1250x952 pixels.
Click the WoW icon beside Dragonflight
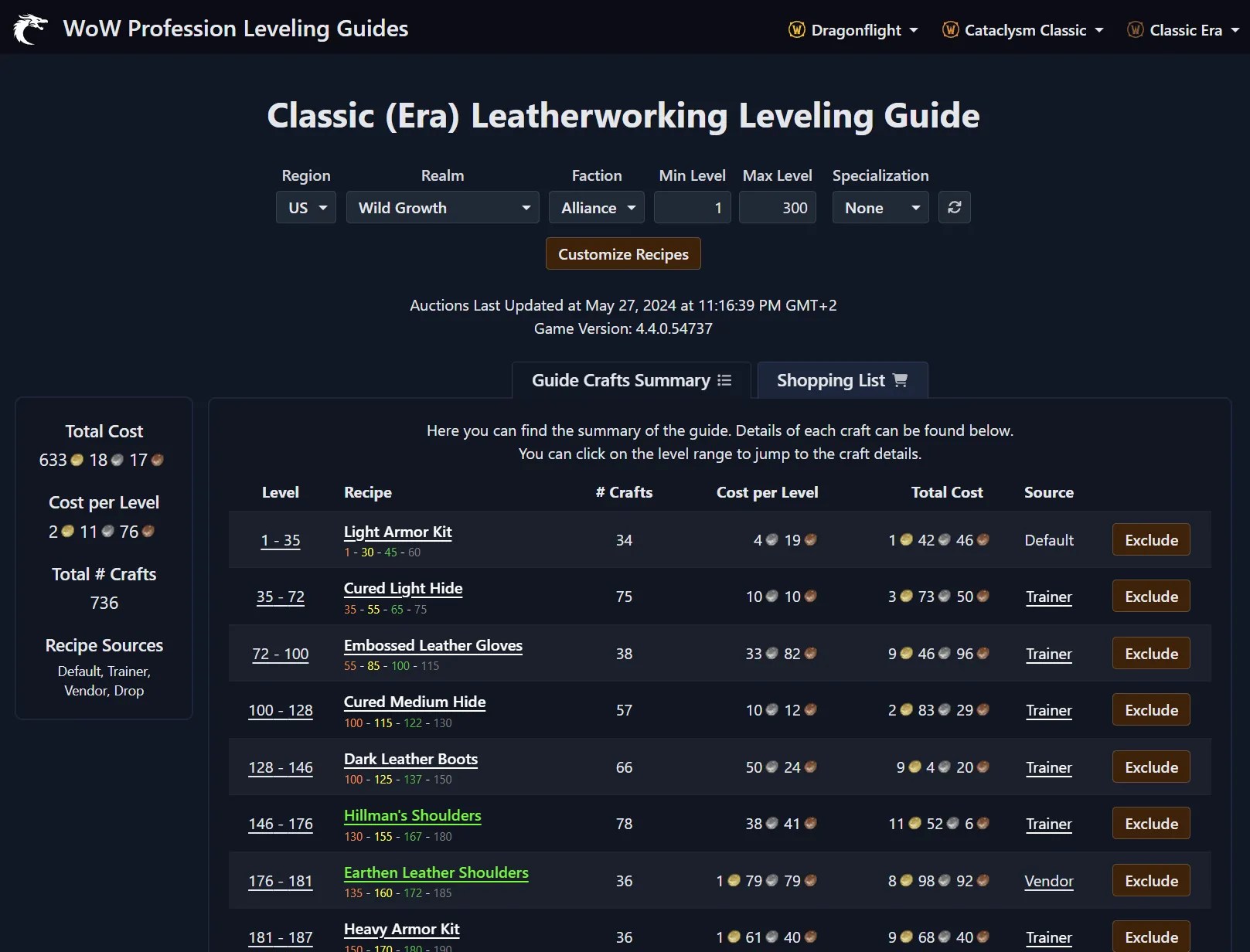coord(795,30)
